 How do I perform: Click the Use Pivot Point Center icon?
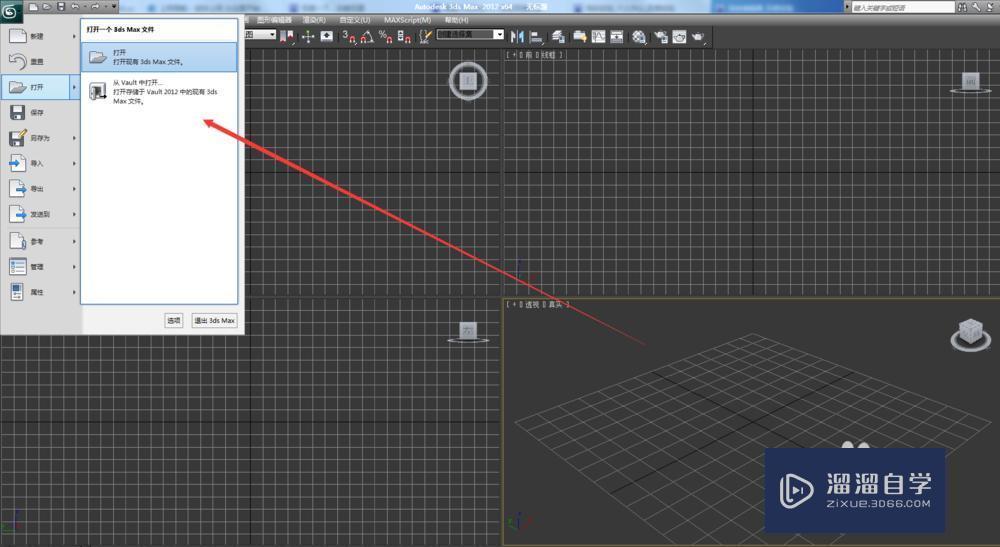click(x=287, y=36)
